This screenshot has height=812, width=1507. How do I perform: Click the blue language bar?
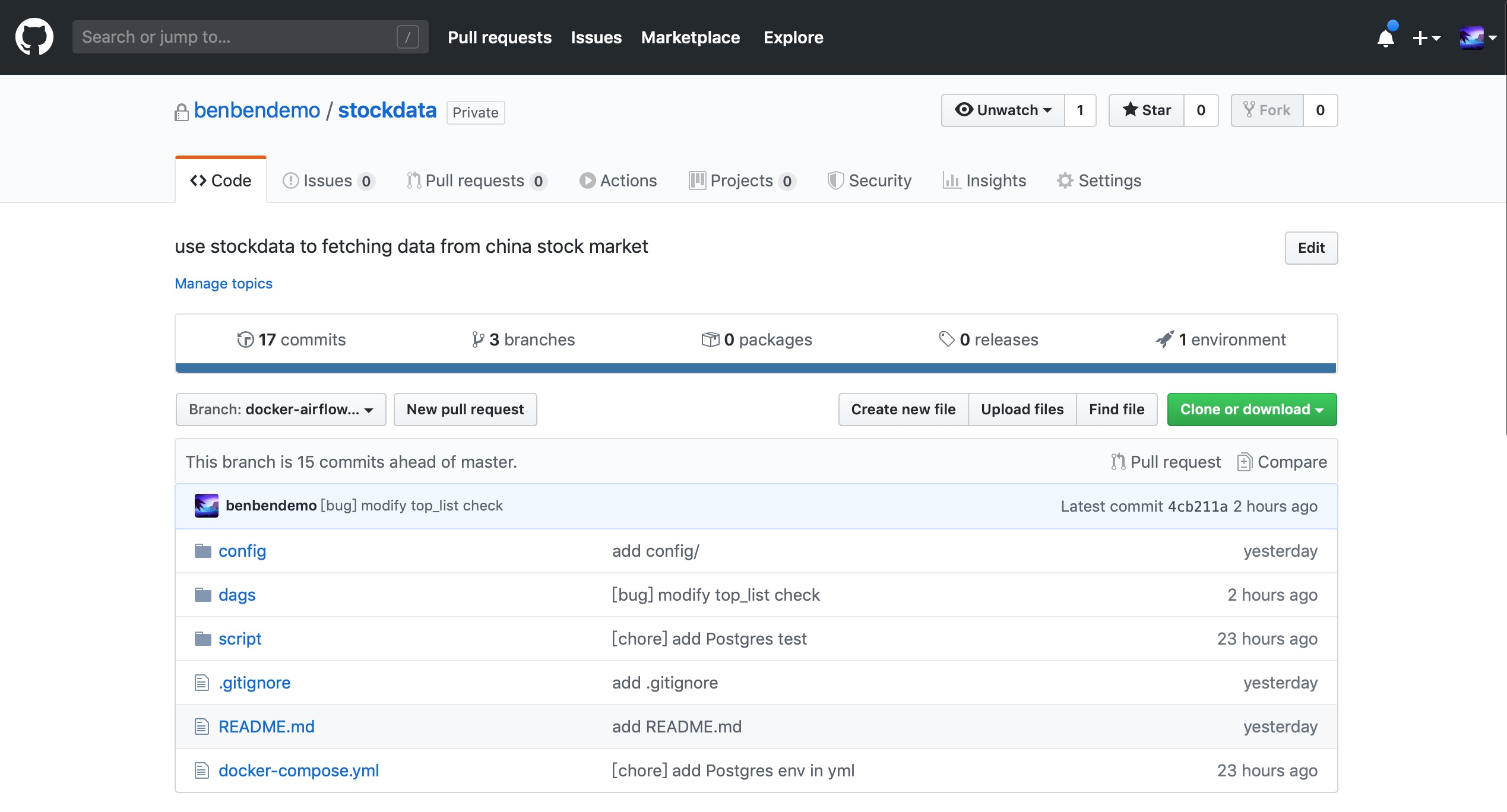tap(755, 368)
